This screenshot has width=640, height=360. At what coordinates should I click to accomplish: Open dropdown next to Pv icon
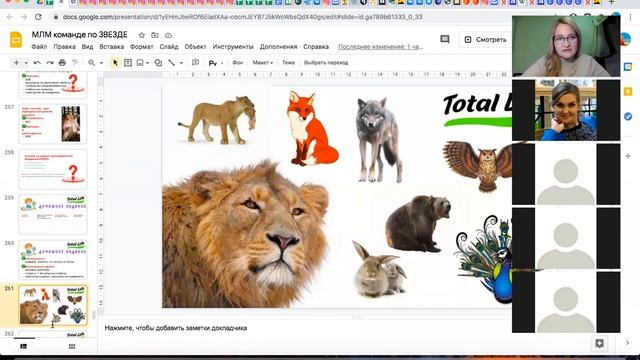tap(222, 63)
